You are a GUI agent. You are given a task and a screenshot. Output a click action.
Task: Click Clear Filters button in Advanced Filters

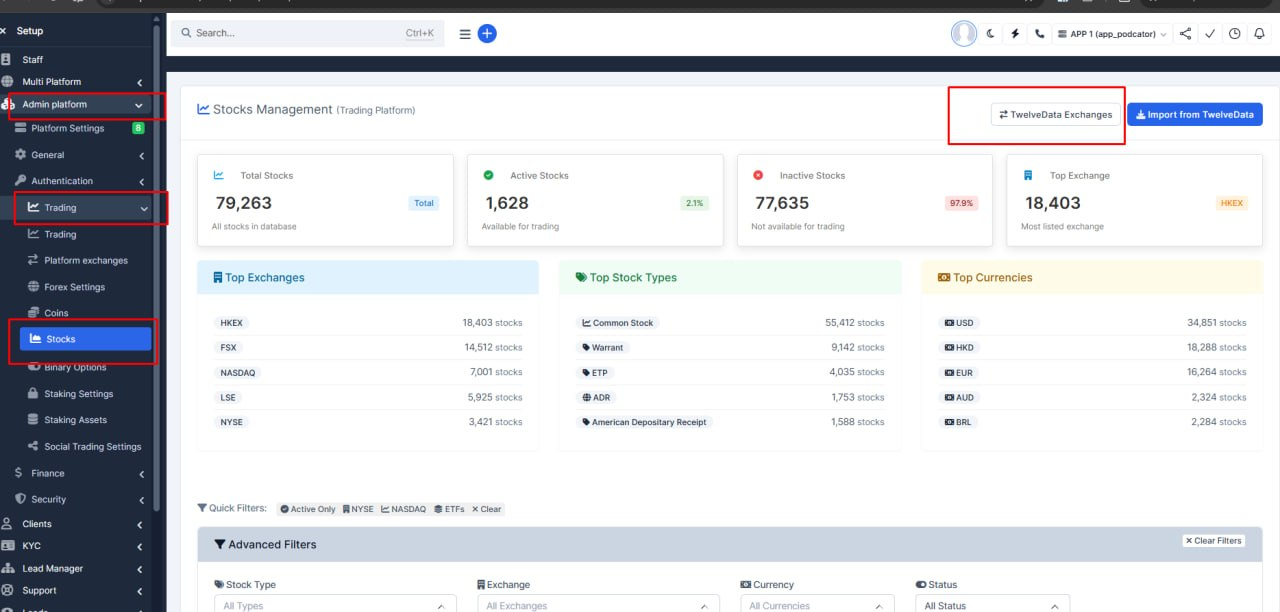coord(1214,541)
